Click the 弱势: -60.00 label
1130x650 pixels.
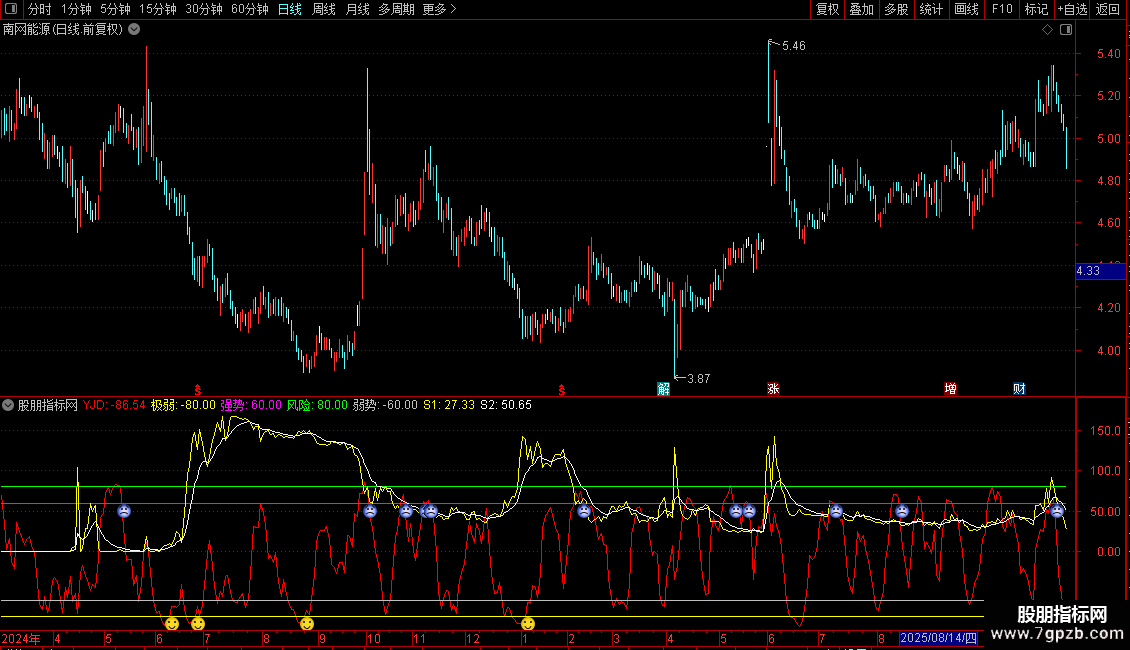(x=385, y=405)
